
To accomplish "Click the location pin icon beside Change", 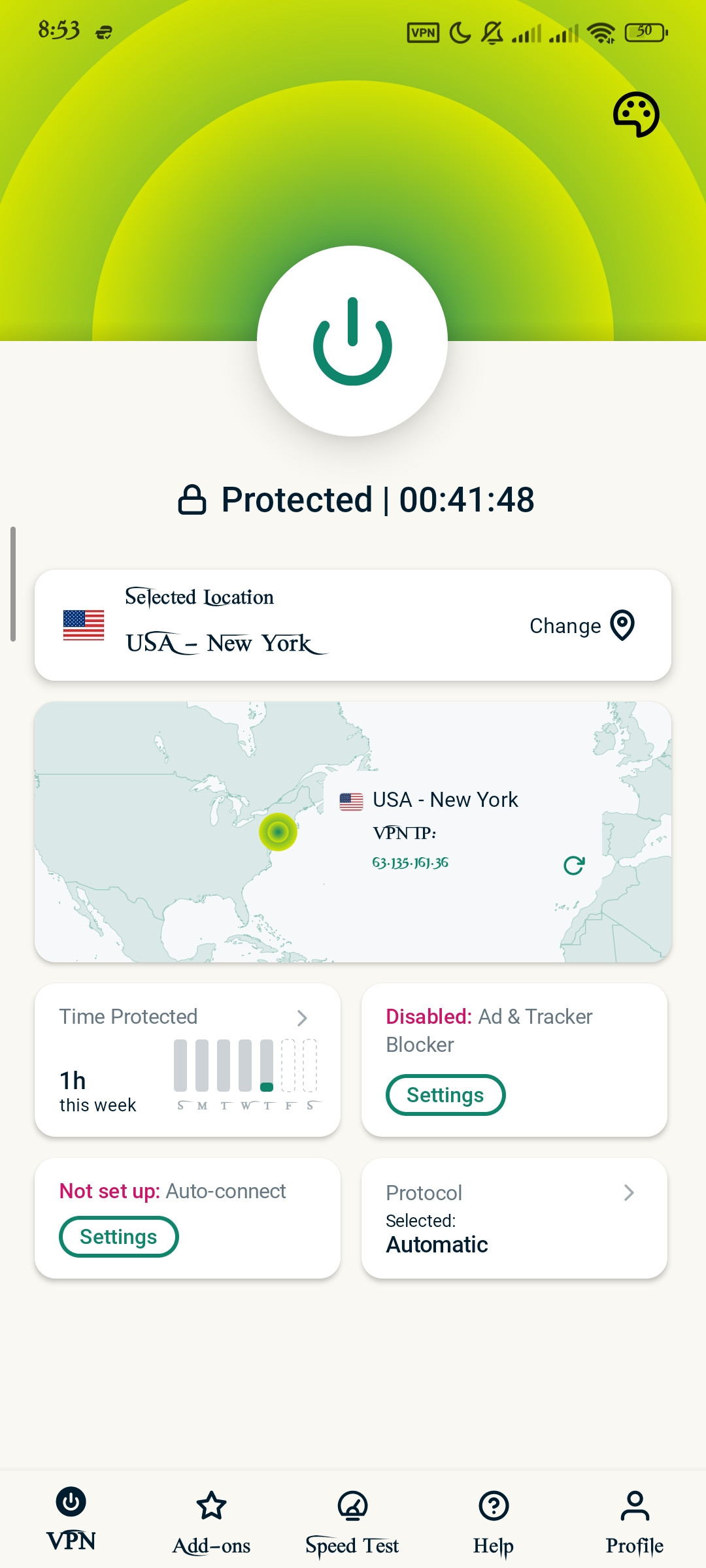I will [x=622, y=625].
